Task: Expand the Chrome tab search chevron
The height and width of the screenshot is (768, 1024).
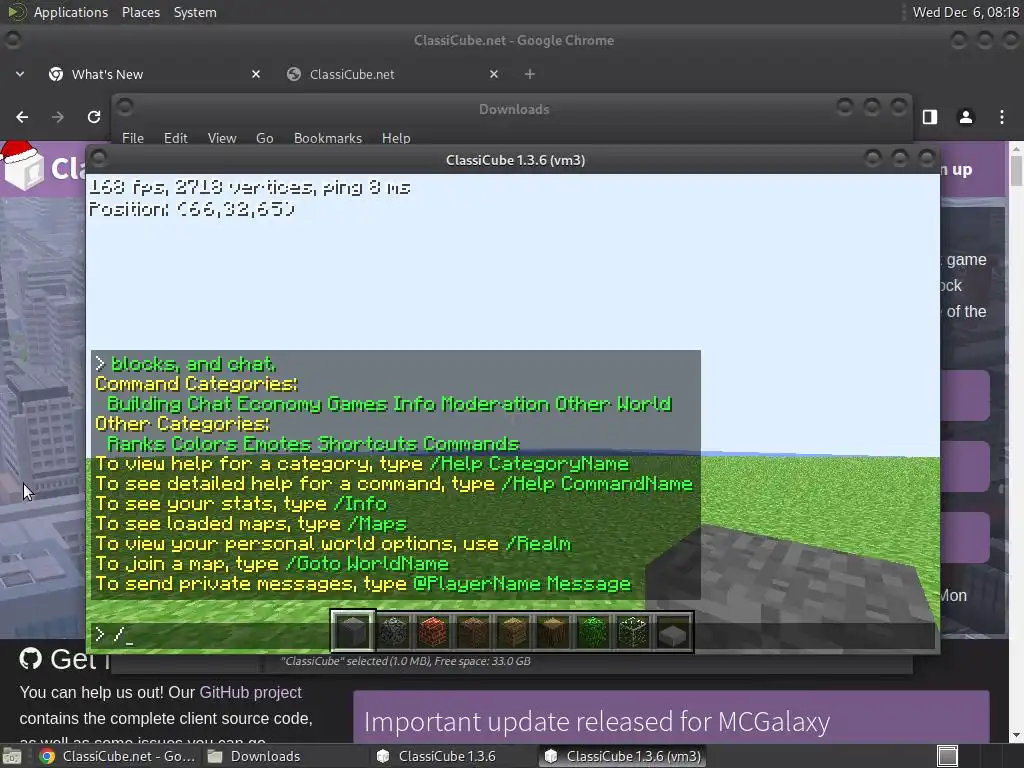Action: [20, 74]
